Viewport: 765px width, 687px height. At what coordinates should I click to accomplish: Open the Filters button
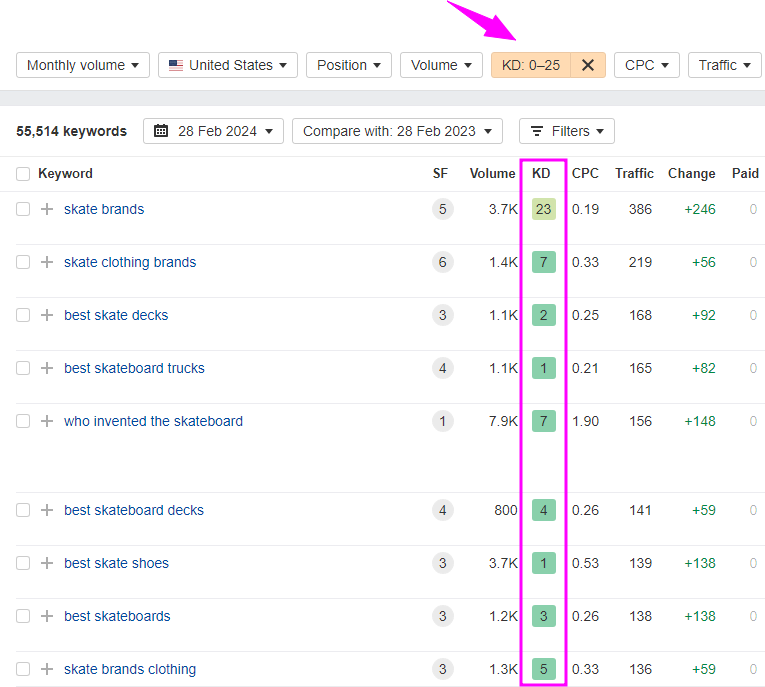pyautogui.click(x=566, y=131)
